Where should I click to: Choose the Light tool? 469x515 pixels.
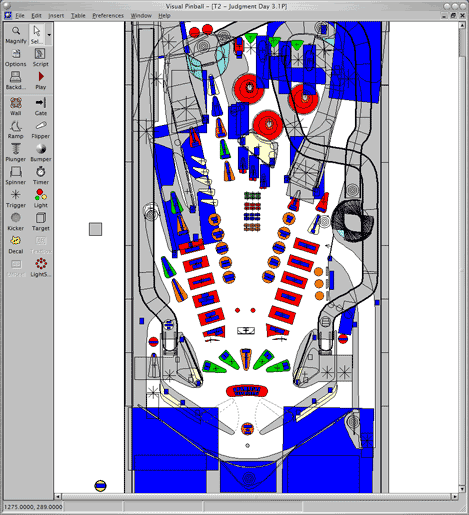[x=40, y=199]
